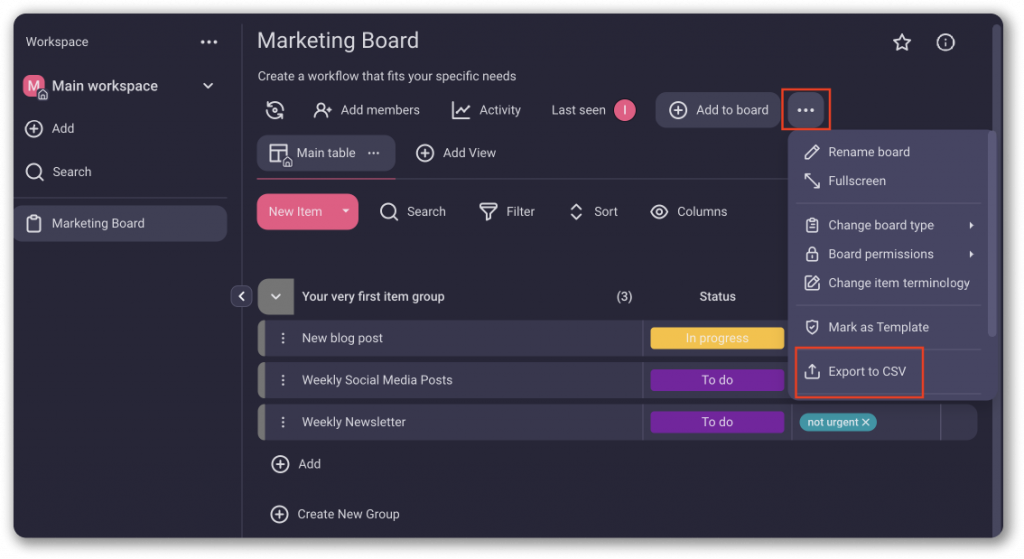Expand the Main workspace dropdown
Viewport: 1024px width, 559px height.
click(x=208, y=86)
